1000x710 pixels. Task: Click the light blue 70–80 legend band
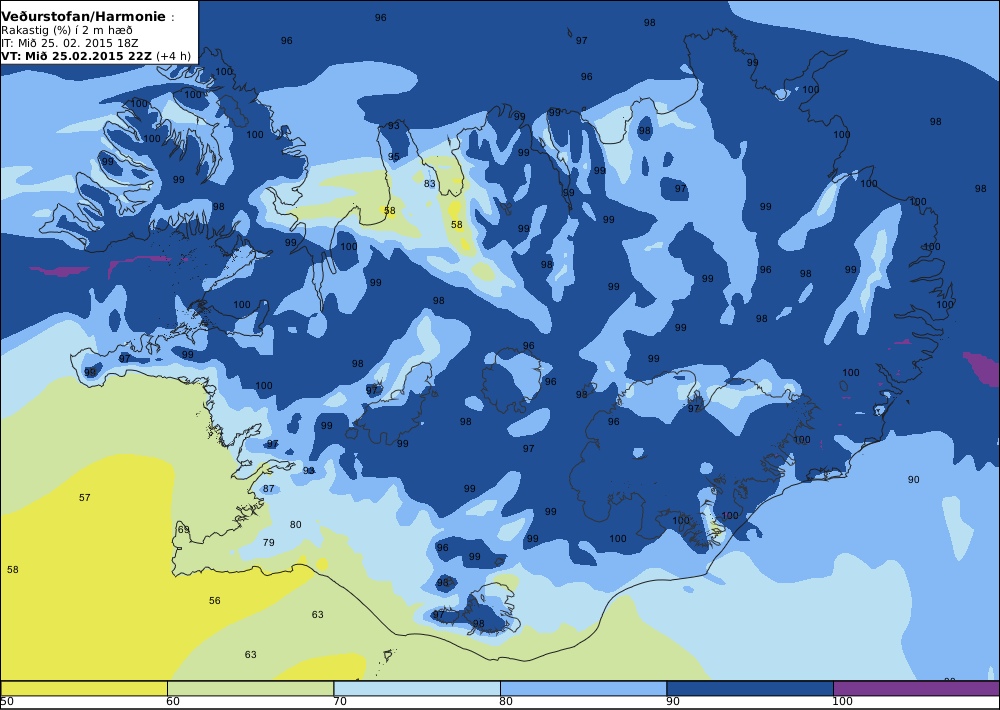click(417, 688)
